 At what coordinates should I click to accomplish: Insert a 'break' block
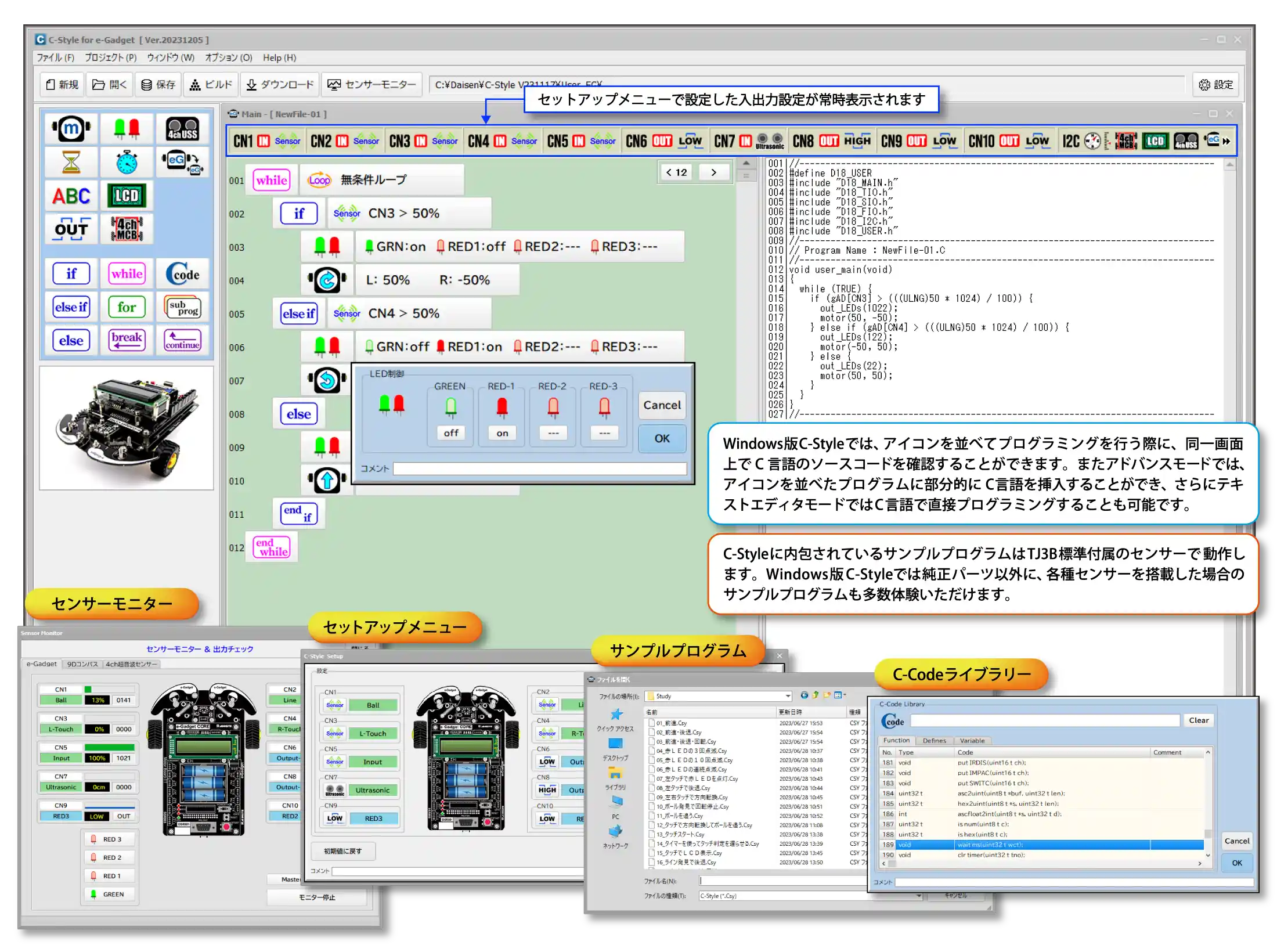(127, 341)
